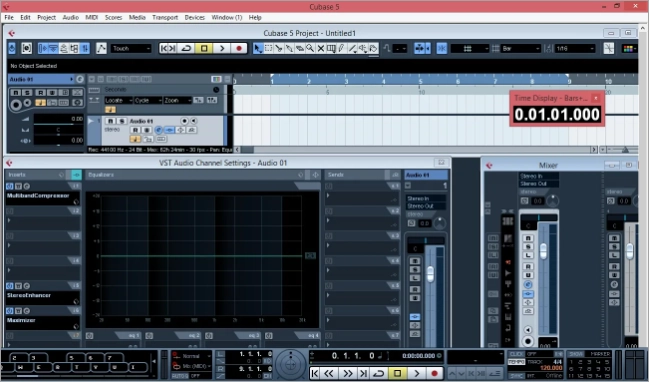This screenshot has height=382, width=649.
Task: Open the Devices menu
Action: (x=195, y=17)
